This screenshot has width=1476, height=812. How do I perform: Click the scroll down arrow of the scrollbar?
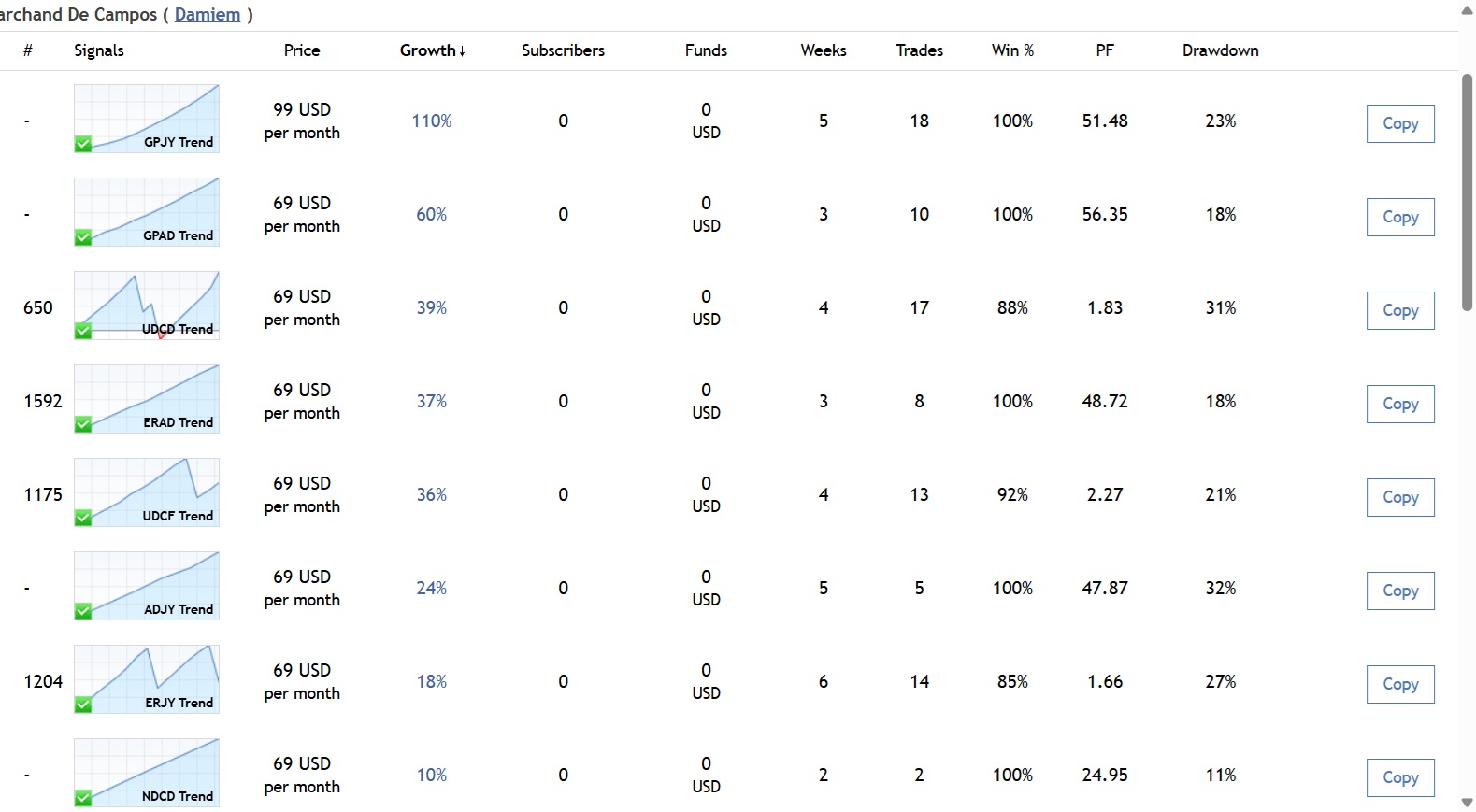(x=1467, y=803)
